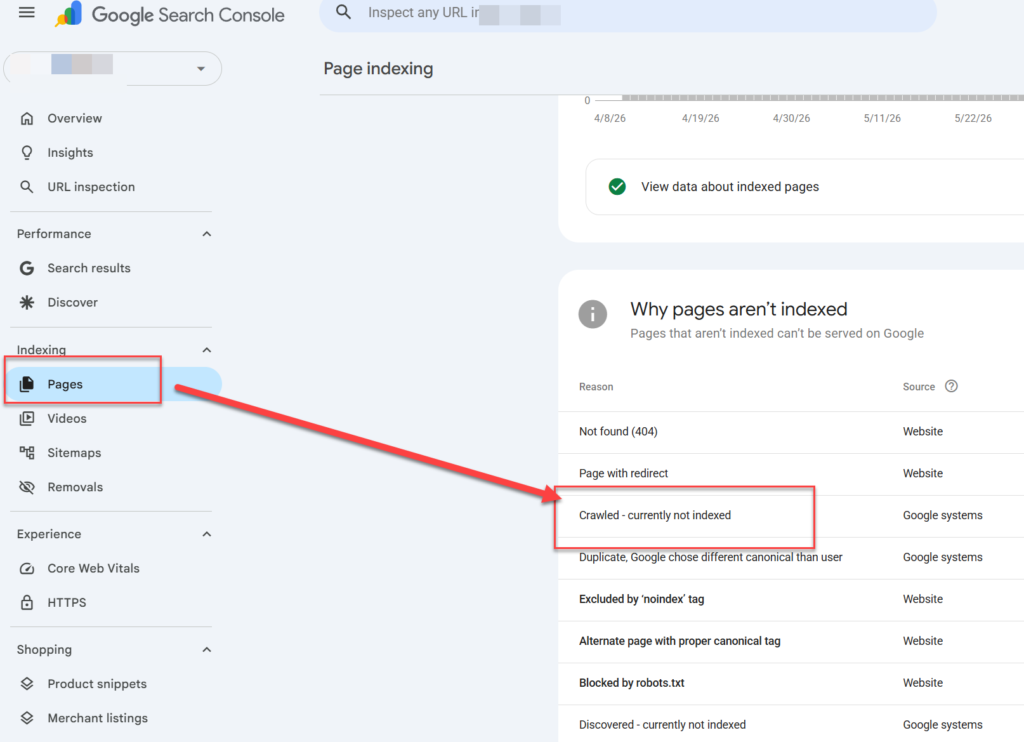Collapse the Experience section
The image size is (1024, 742).
207,534
